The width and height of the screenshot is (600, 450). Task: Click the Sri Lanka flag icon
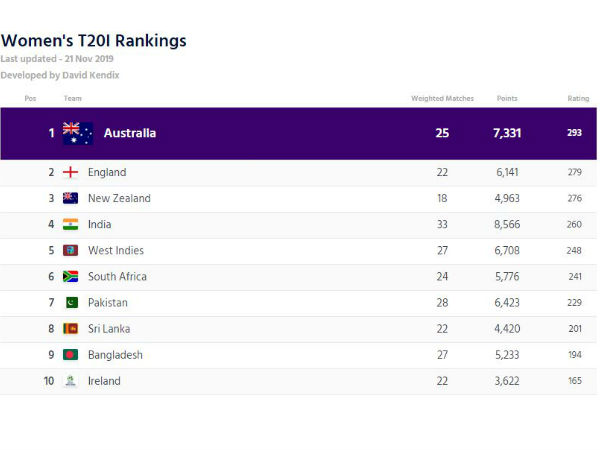(71, 328)
